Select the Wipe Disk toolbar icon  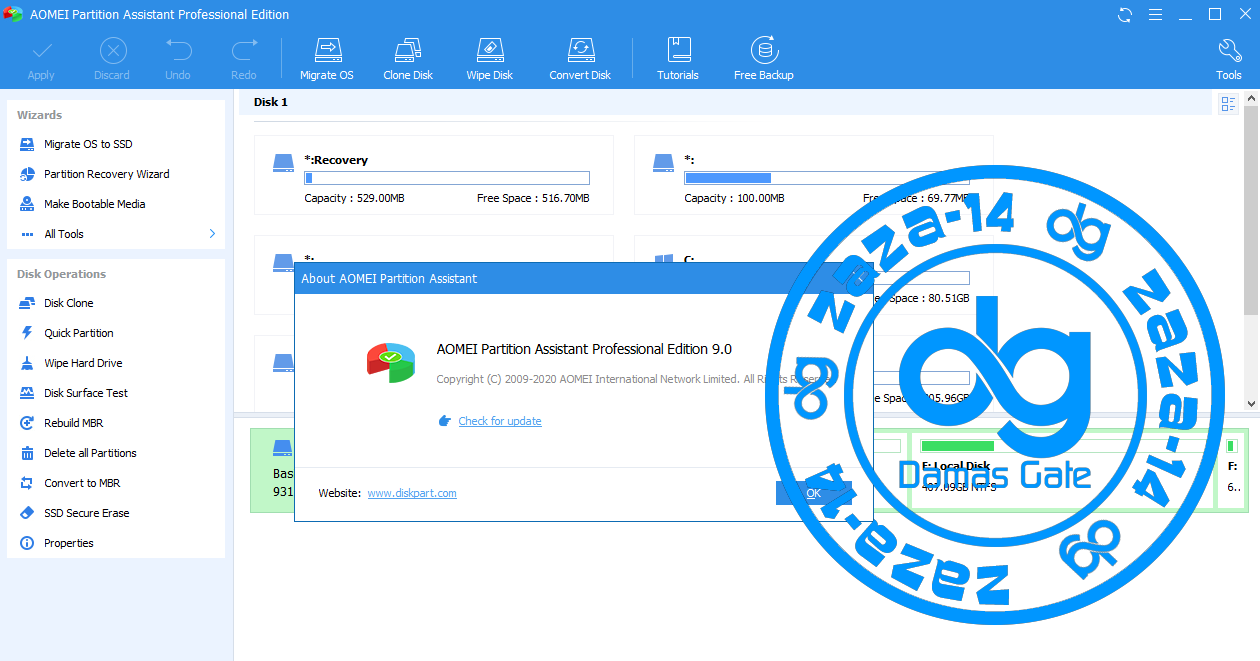pos(489,51)
